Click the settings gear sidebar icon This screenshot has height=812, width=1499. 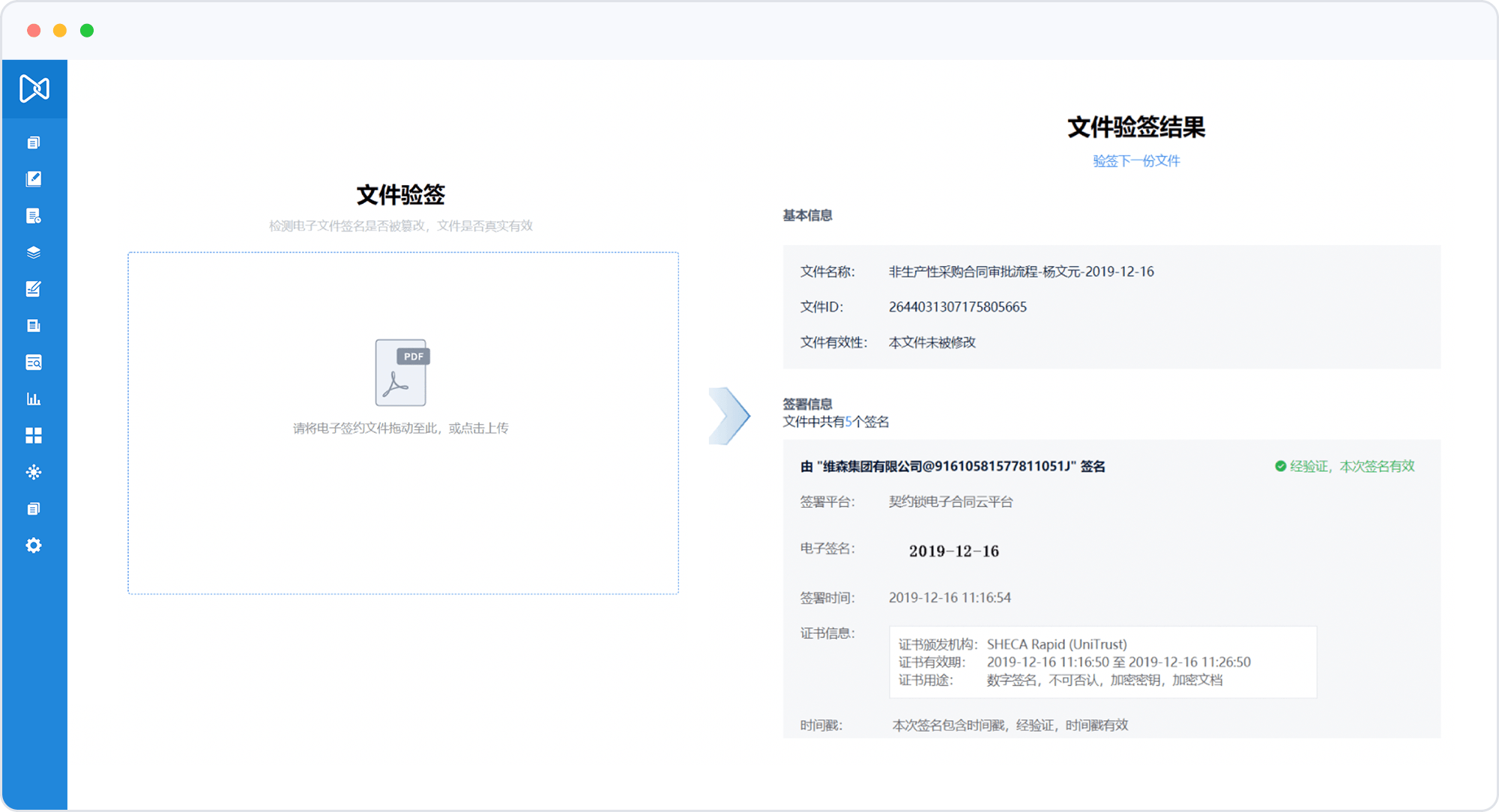(x=34, y=545)
